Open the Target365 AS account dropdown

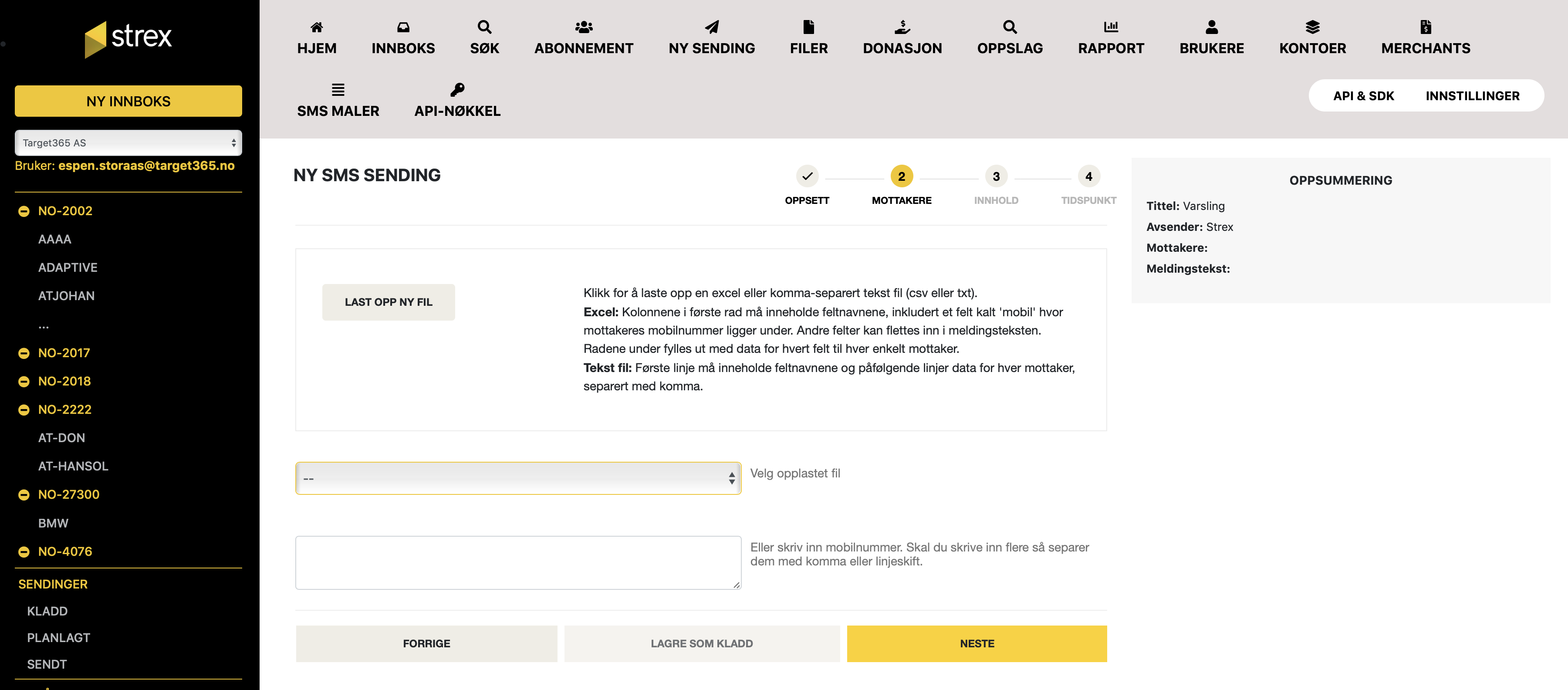pos(128,143)
